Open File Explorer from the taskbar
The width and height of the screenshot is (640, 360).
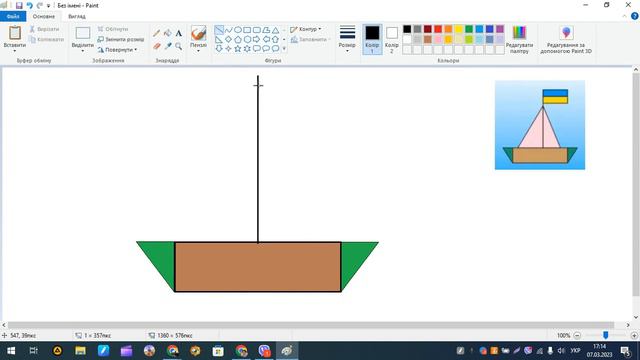80,351
